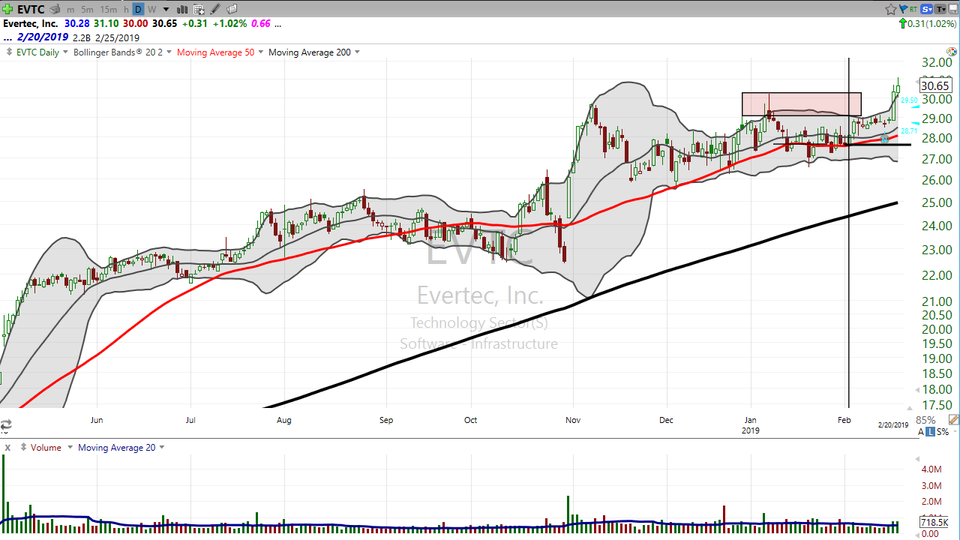Click the green plus add-chart icon
This screenshot has width=960, height=540.
coord(7,9)
